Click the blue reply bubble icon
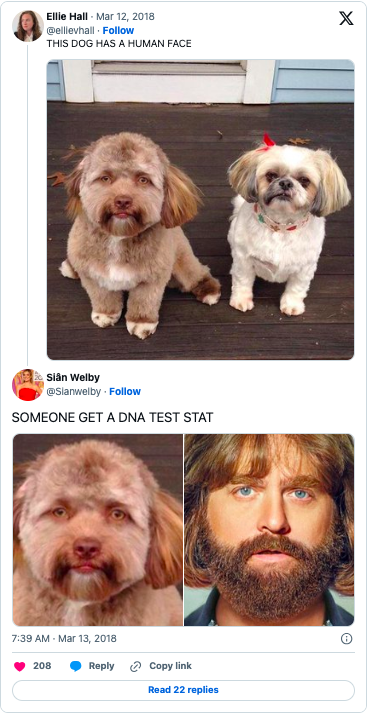 (x=76, y=666)
